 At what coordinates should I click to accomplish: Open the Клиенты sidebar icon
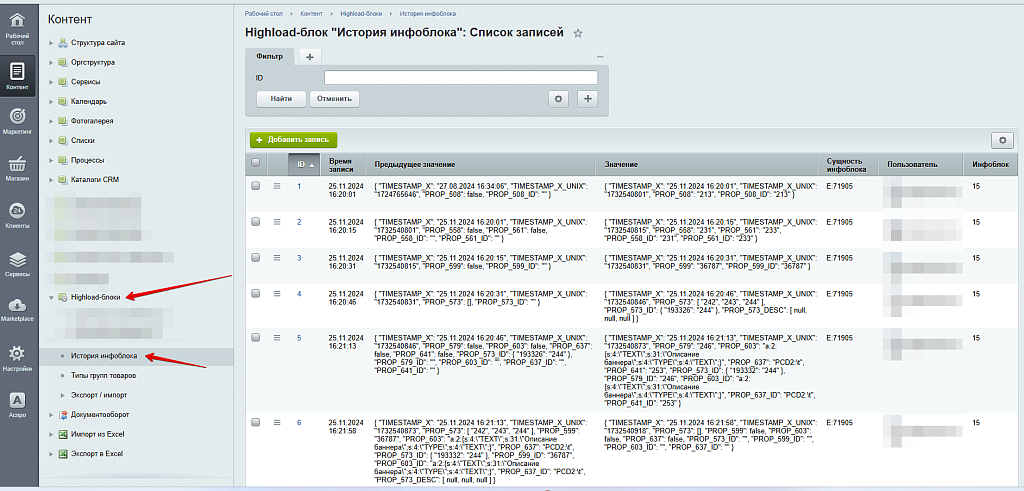click(x=17, y=215)
